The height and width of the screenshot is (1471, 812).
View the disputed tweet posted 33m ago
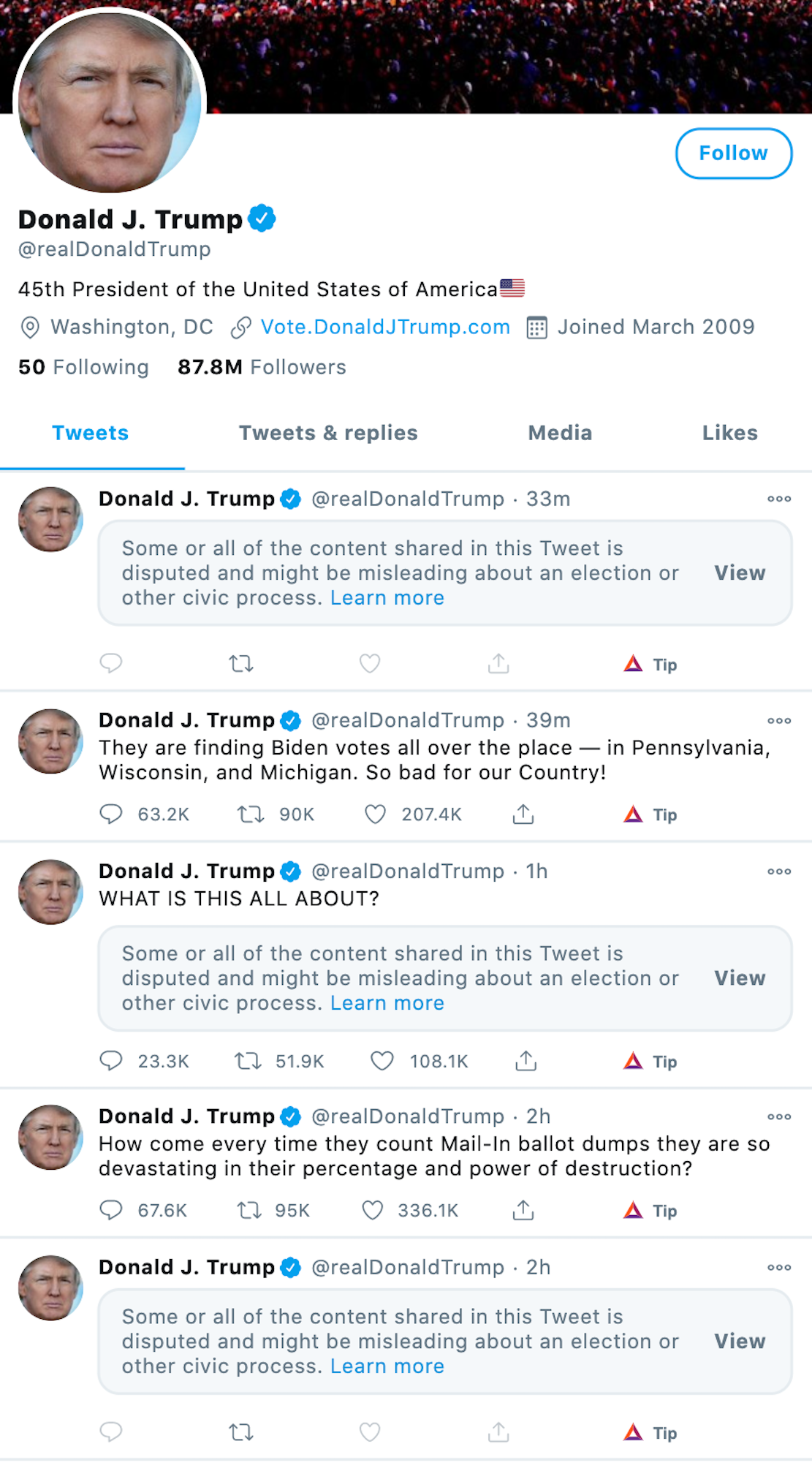(740, 572)
